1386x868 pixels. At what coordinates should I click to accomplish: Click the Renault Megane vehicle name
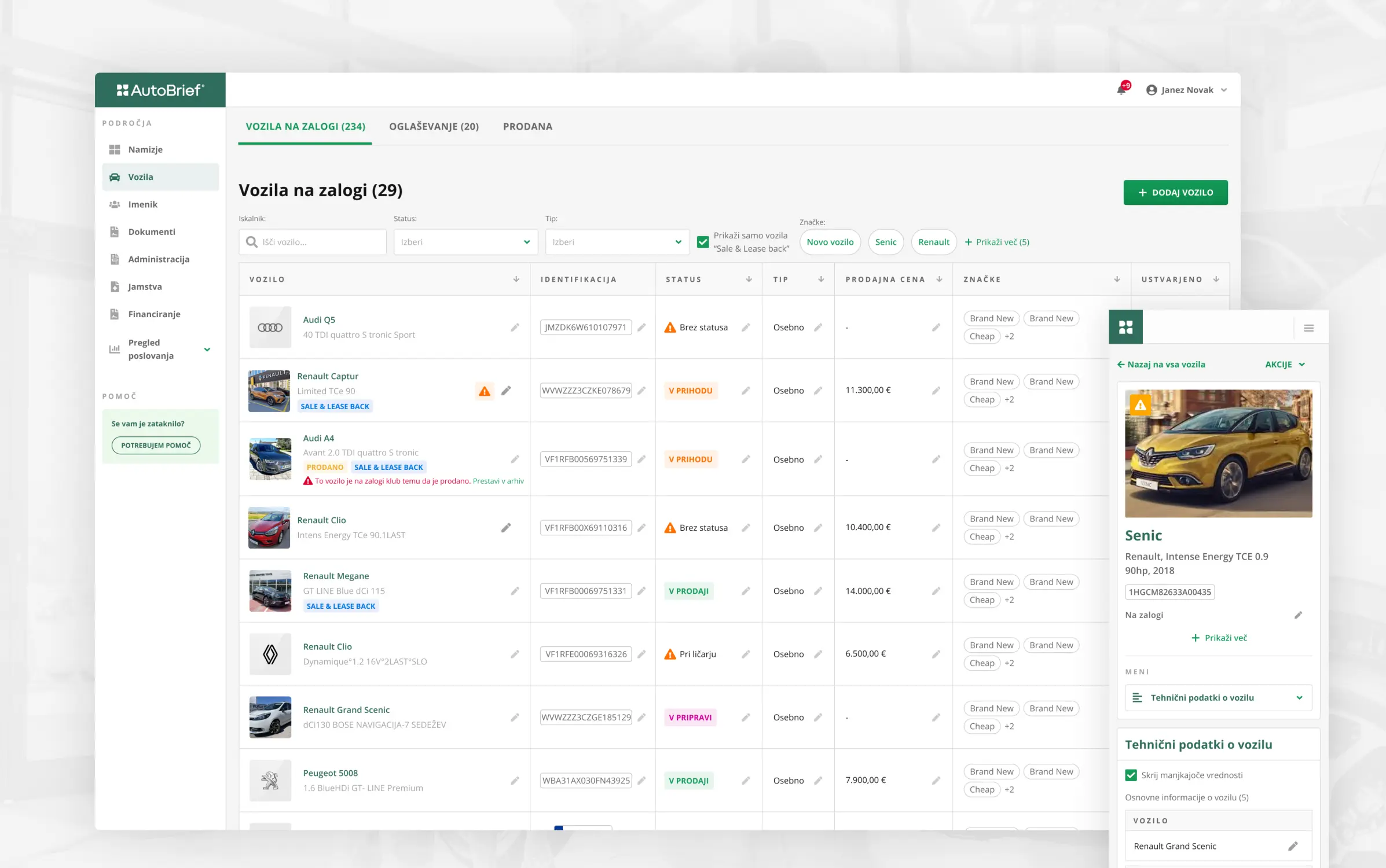point(336,576)
